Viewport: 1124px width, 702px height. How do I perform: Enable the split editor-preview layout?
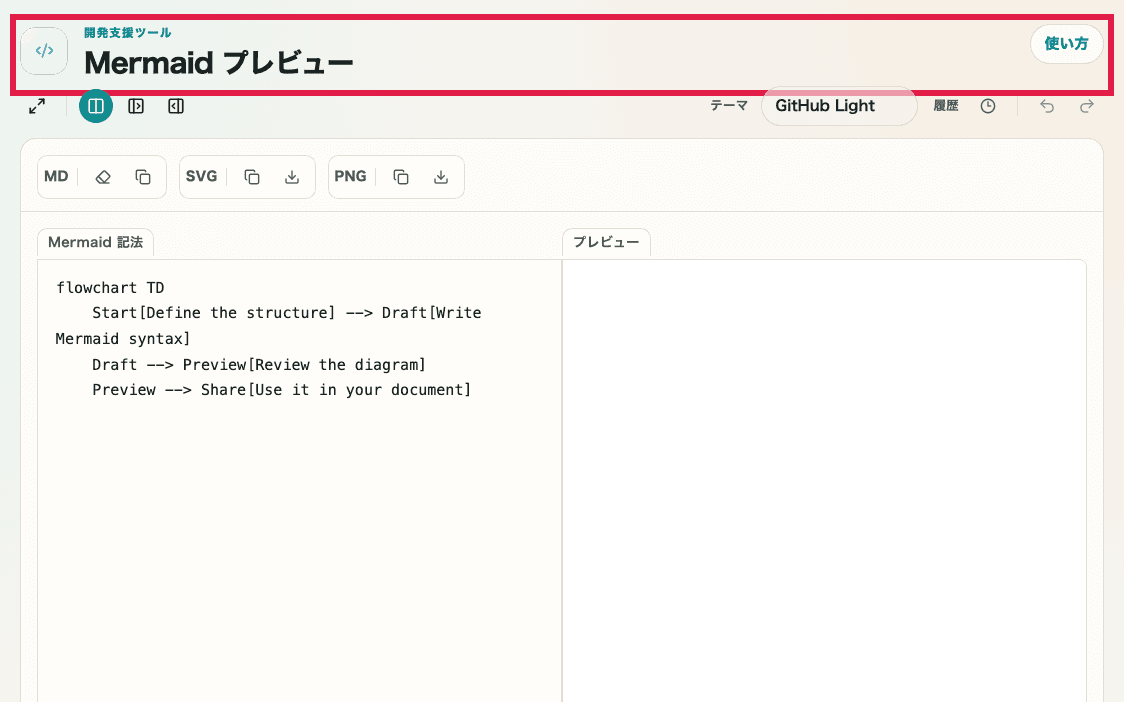[96, 106]
